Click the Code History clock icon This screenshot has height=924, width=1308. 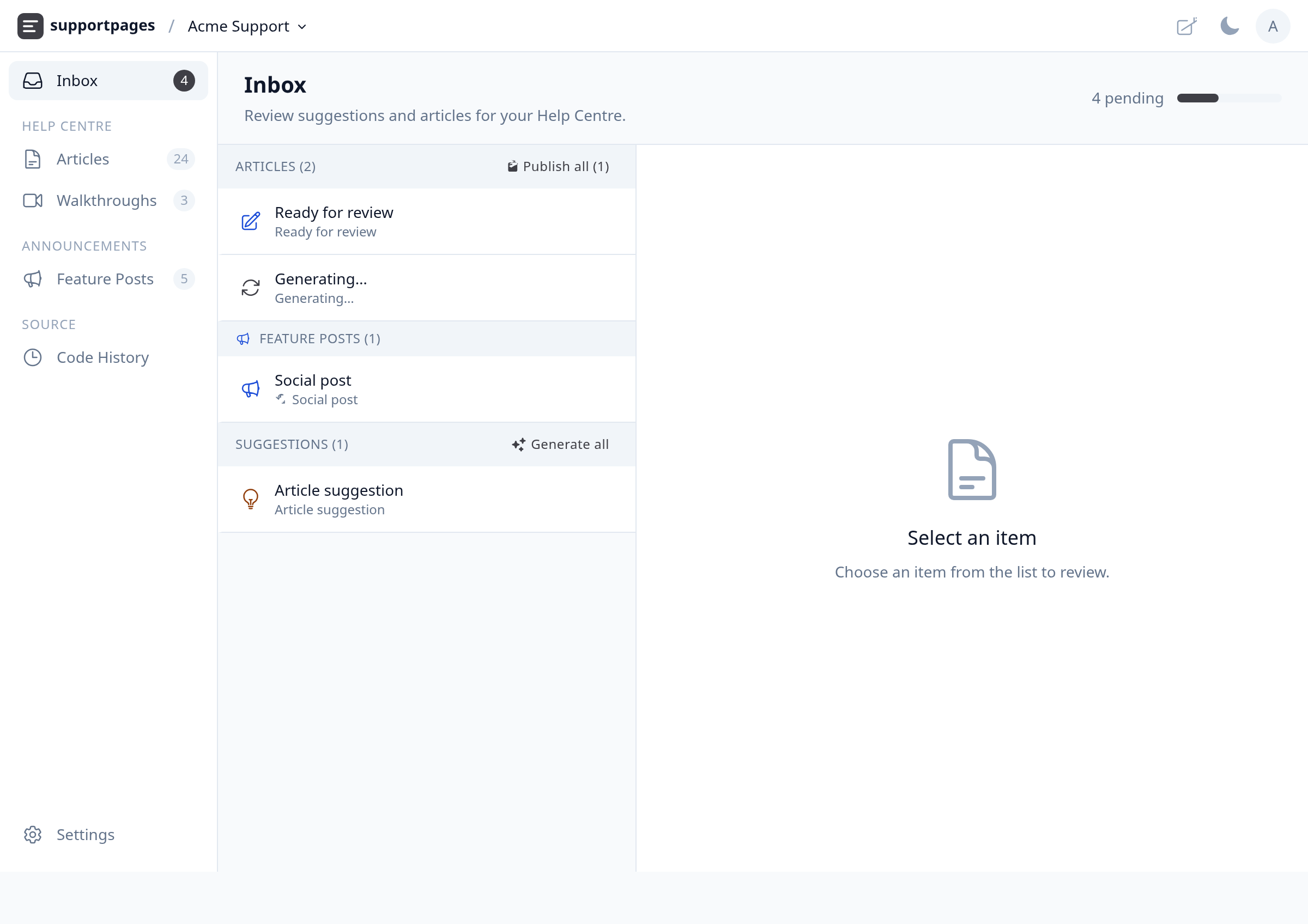(x=33, y=357)
